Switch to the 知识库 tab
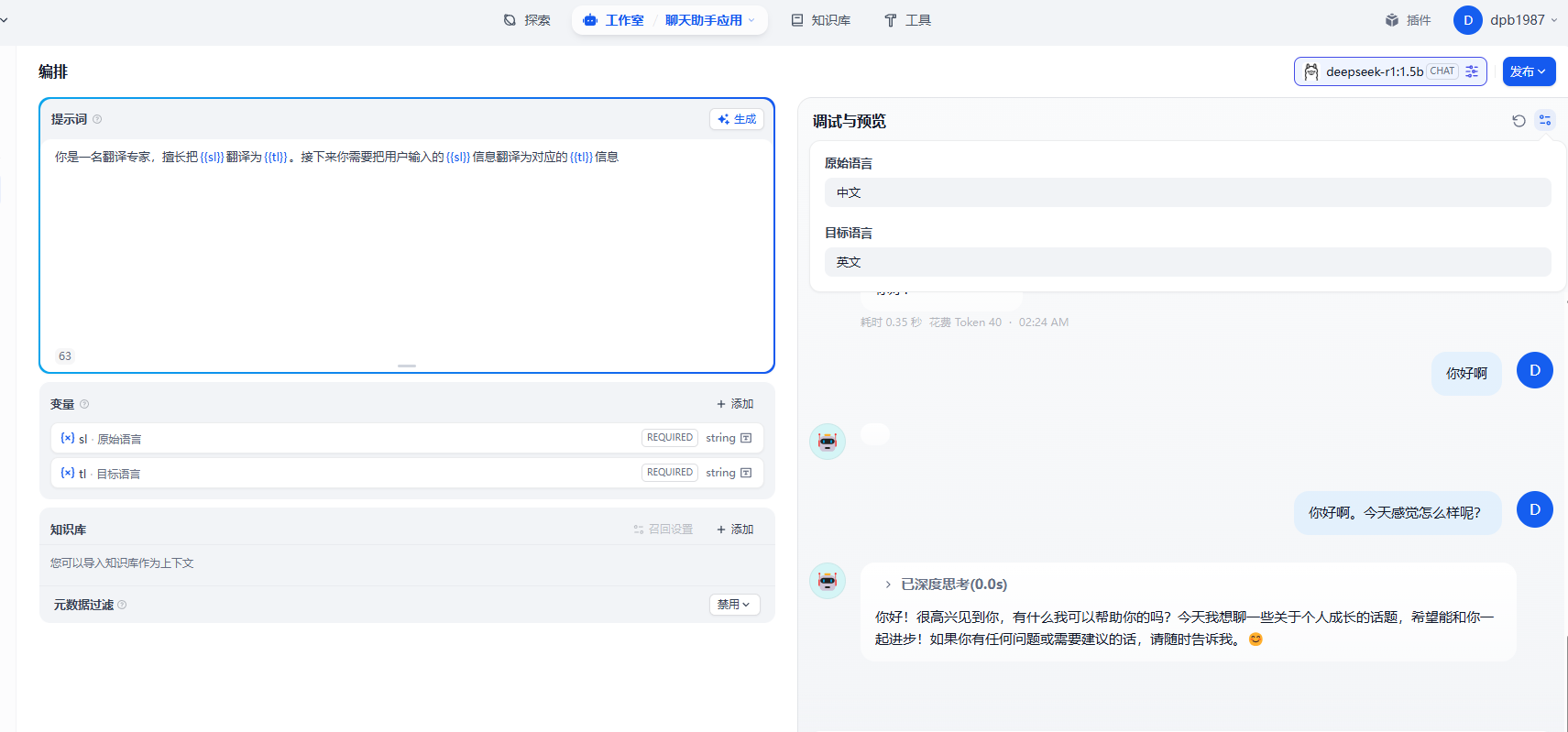 point(821,20)
